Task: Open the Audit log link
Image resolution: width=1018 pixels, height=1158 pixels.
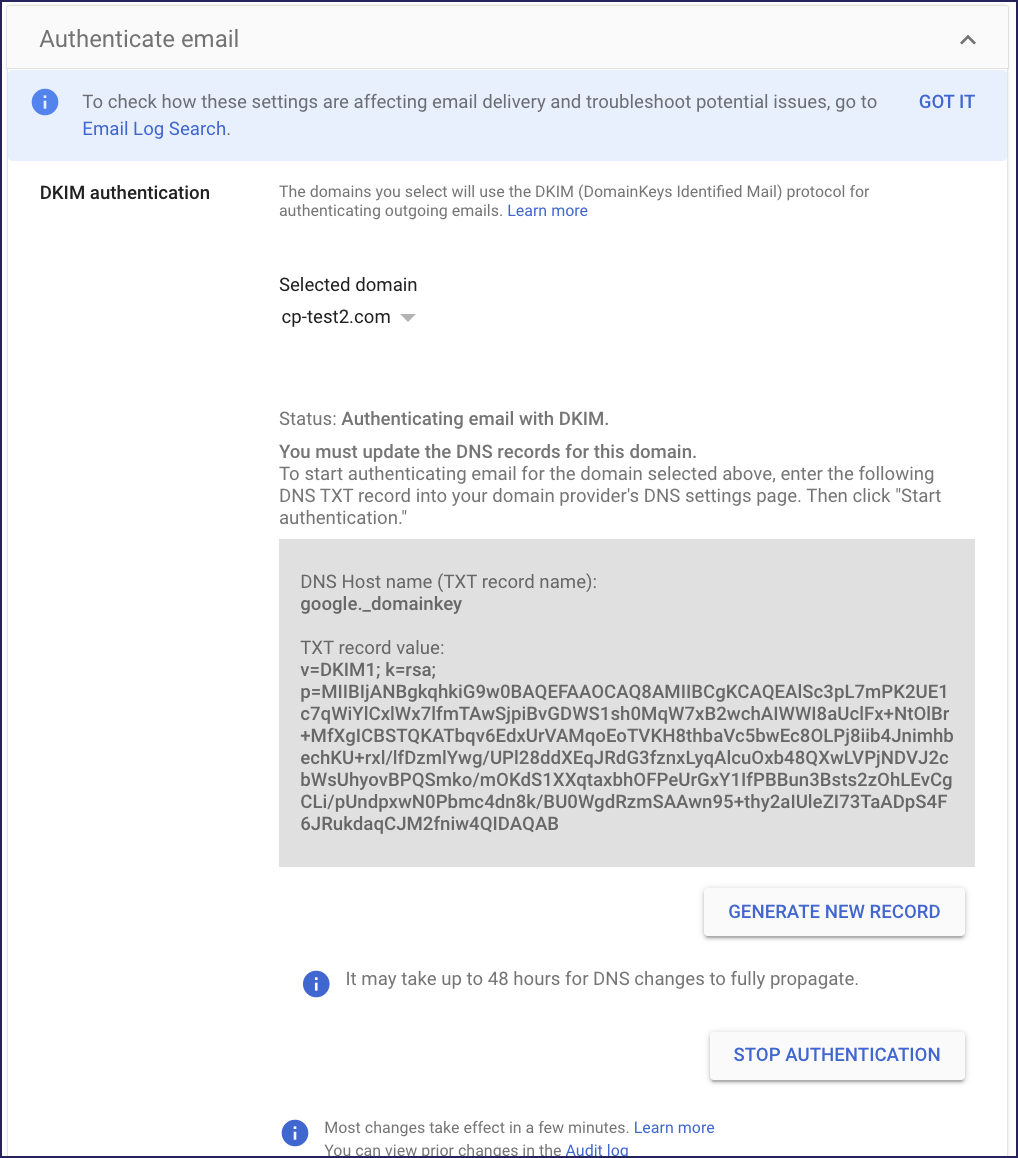Action: pyautogui.click(x=597, y=1150)
